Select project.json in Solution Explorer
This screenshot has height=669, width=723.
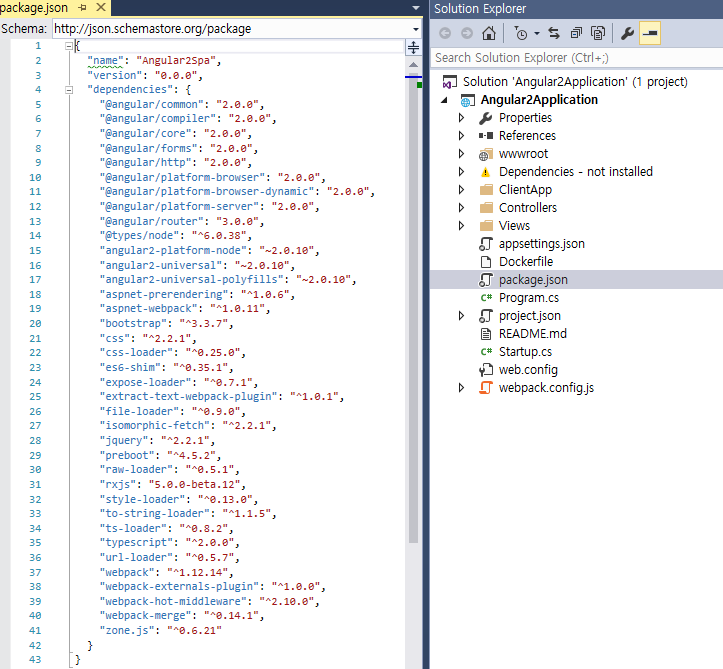click(x=529, y=315)
